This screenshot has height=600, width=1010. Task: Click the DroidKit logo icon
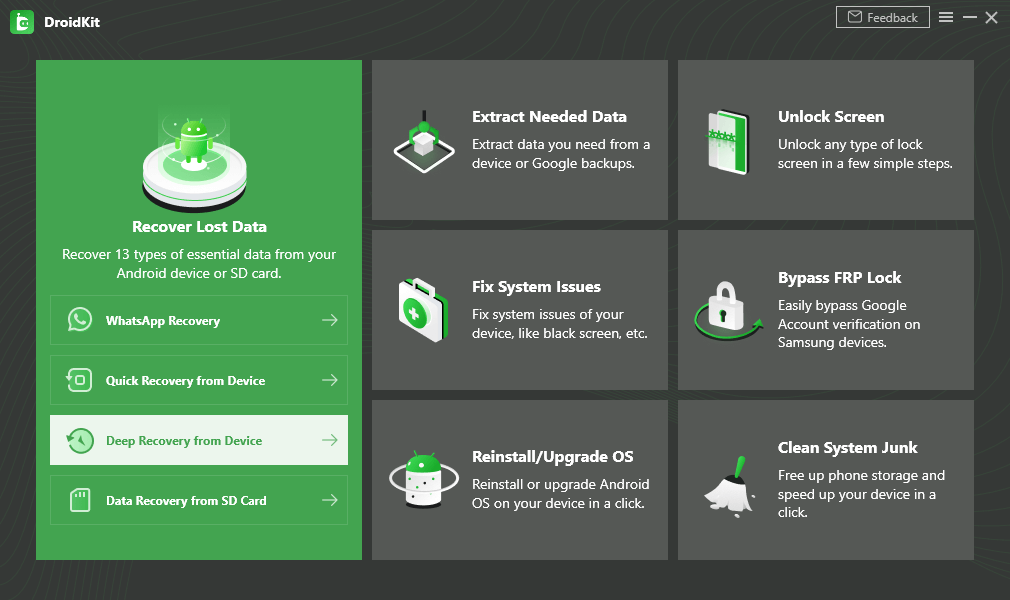[x=22, y=22]
